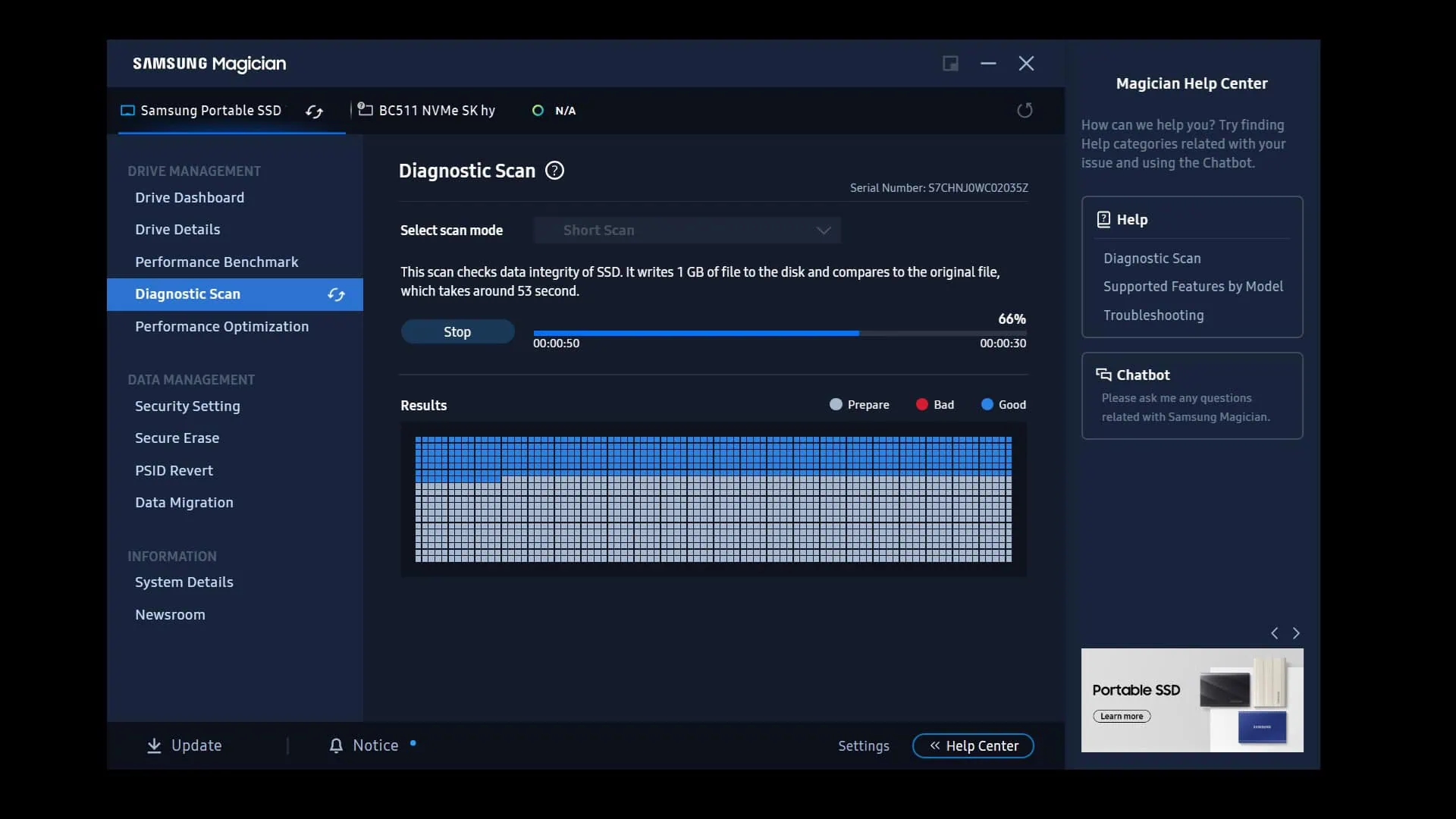Click the blue Good legend dot
The image size is (1456, 819).
987,405
